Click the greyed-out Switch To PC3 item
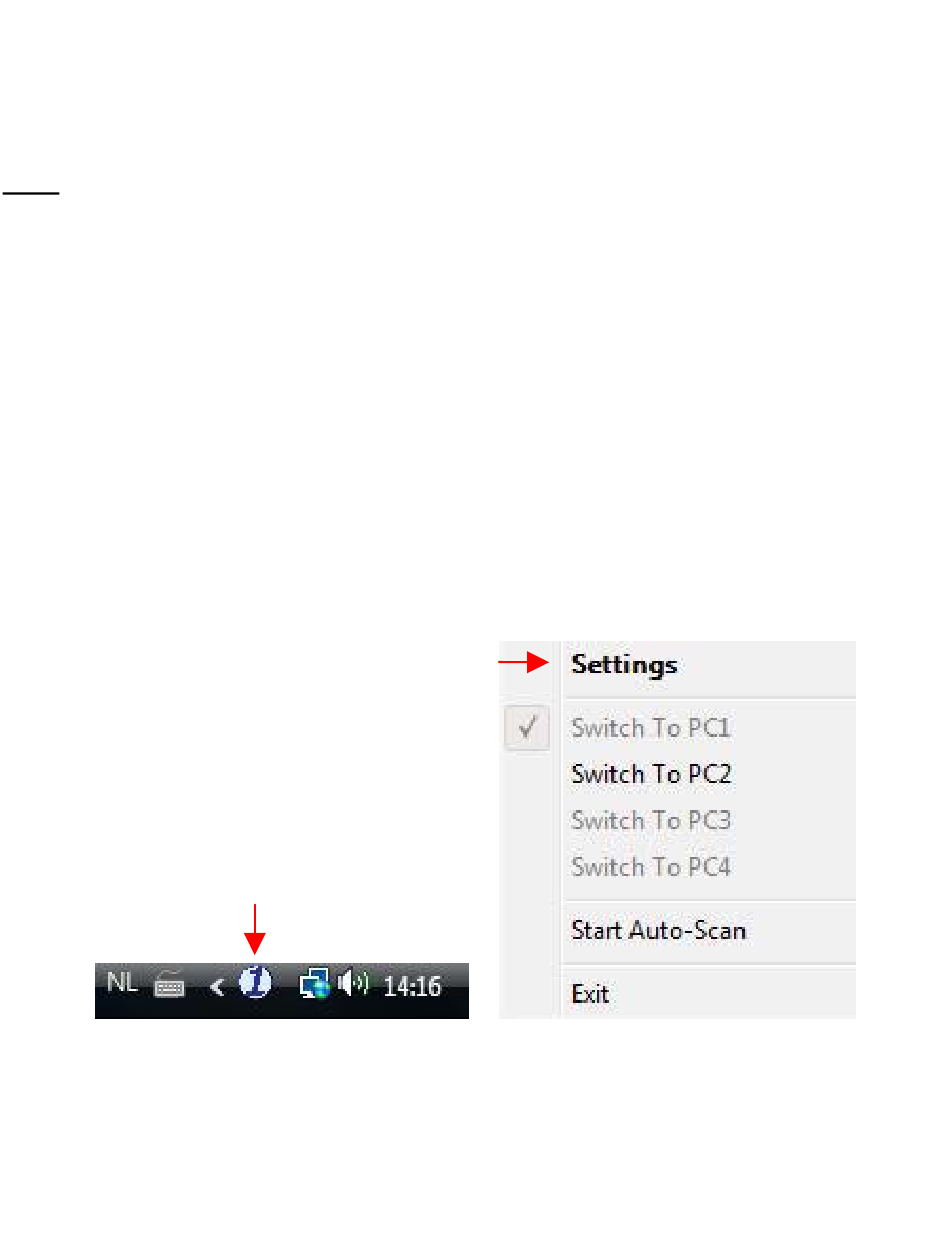The image size is (950, 1237). point(651,821)
